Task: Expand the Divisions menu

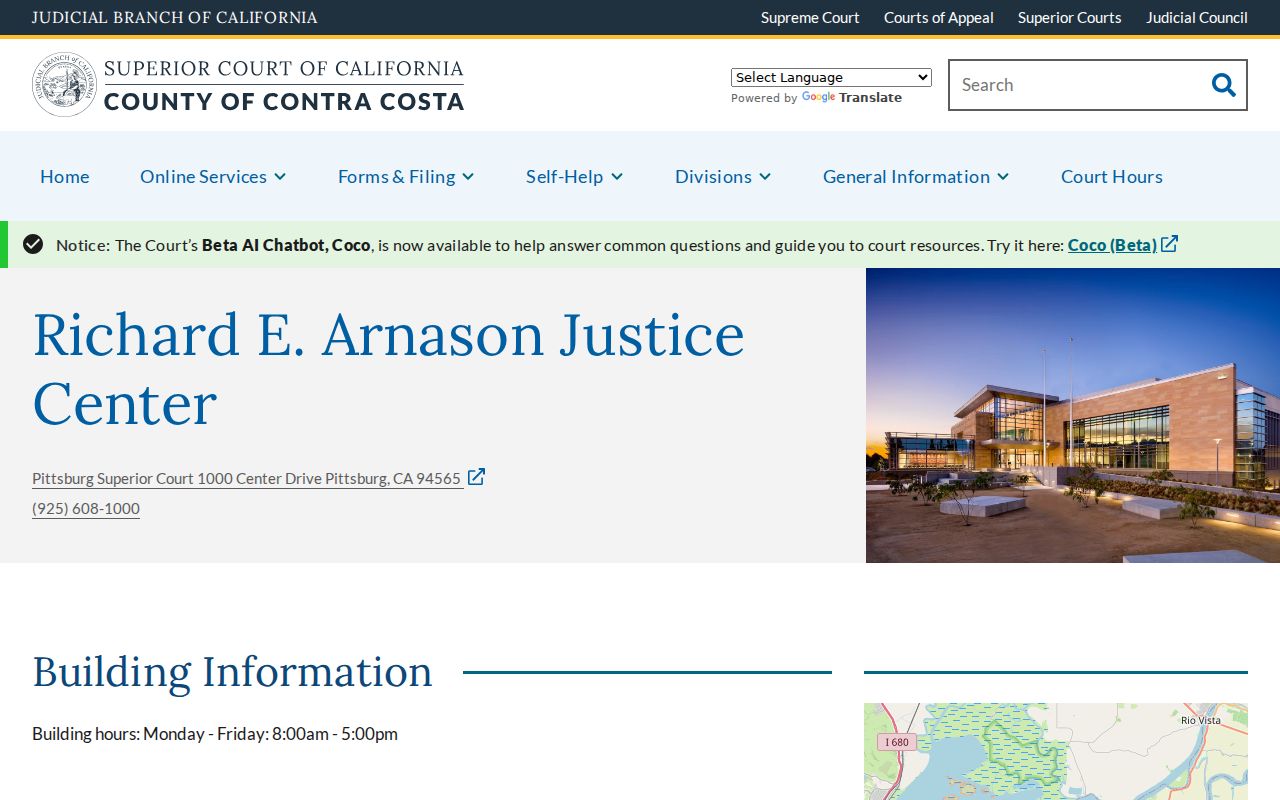Action: pos(723,176)
